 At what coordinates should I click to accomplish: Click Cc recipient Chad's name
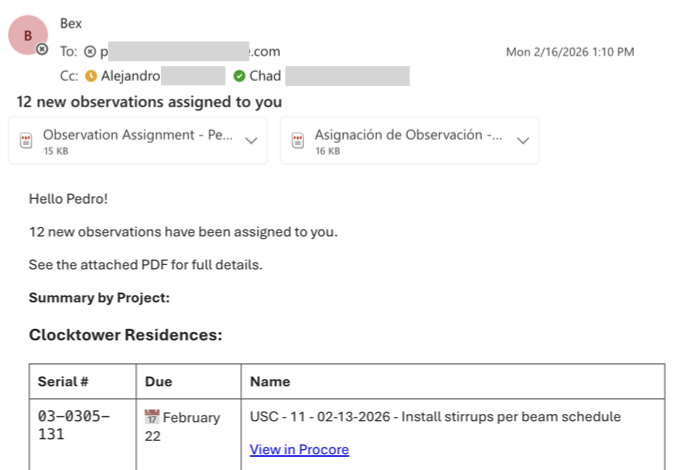tap(265, 76)
